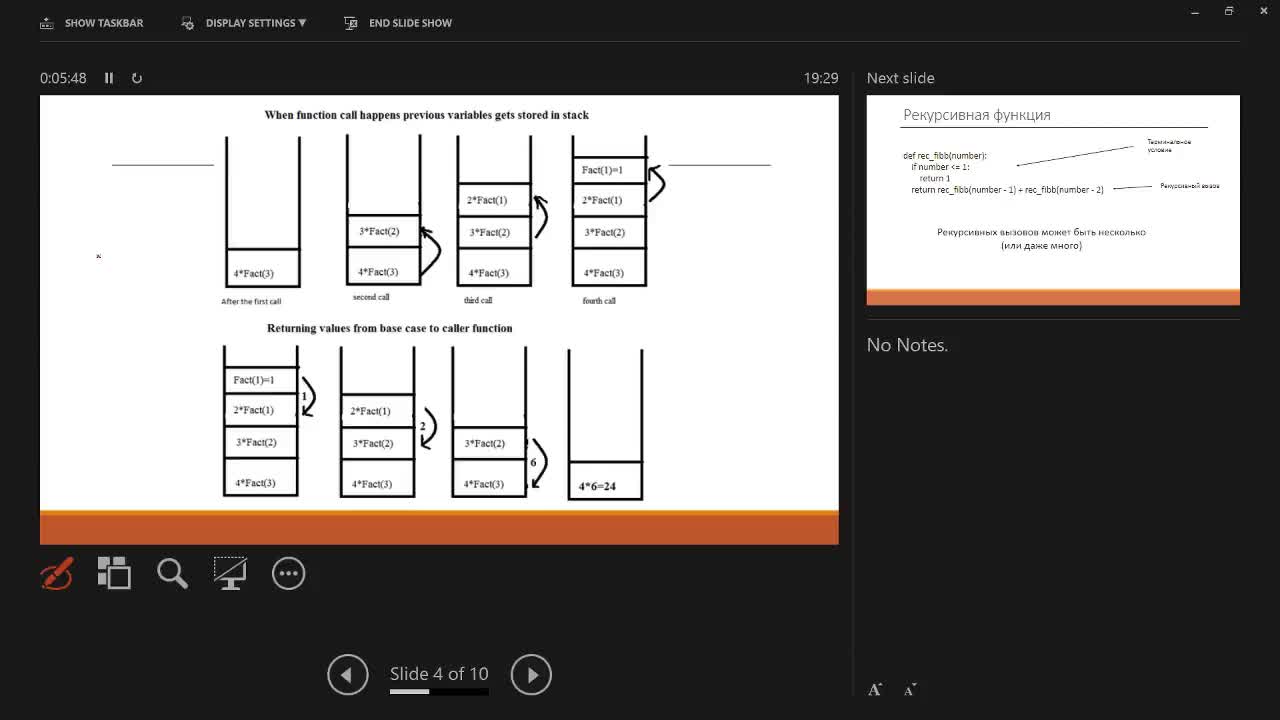1280x720 pixels.
Task: Make the notes text smaller
Action: point(910,689)
